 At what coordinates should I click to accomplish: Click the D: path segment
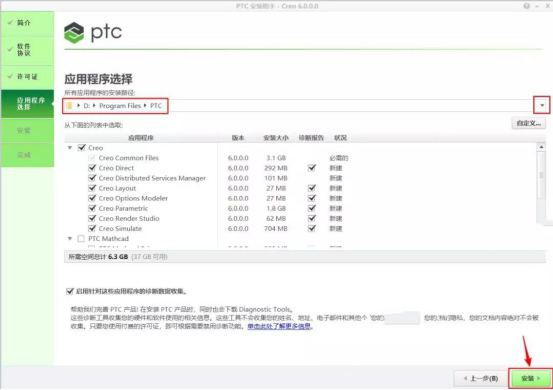[87, 106]
